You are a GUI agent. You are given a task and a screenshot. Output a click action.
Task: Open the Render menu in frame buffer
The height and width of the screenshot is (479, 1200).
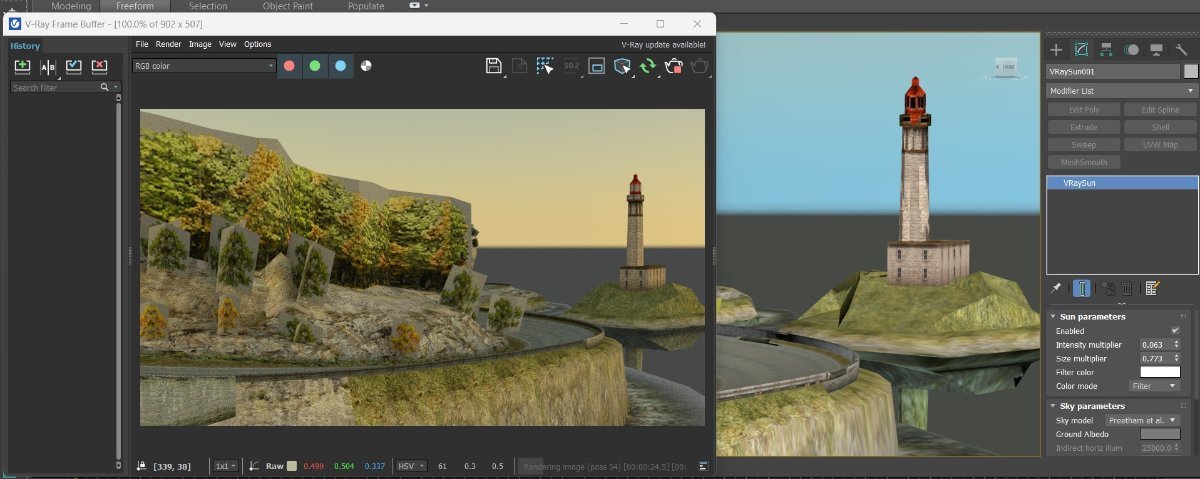point(168,44)
